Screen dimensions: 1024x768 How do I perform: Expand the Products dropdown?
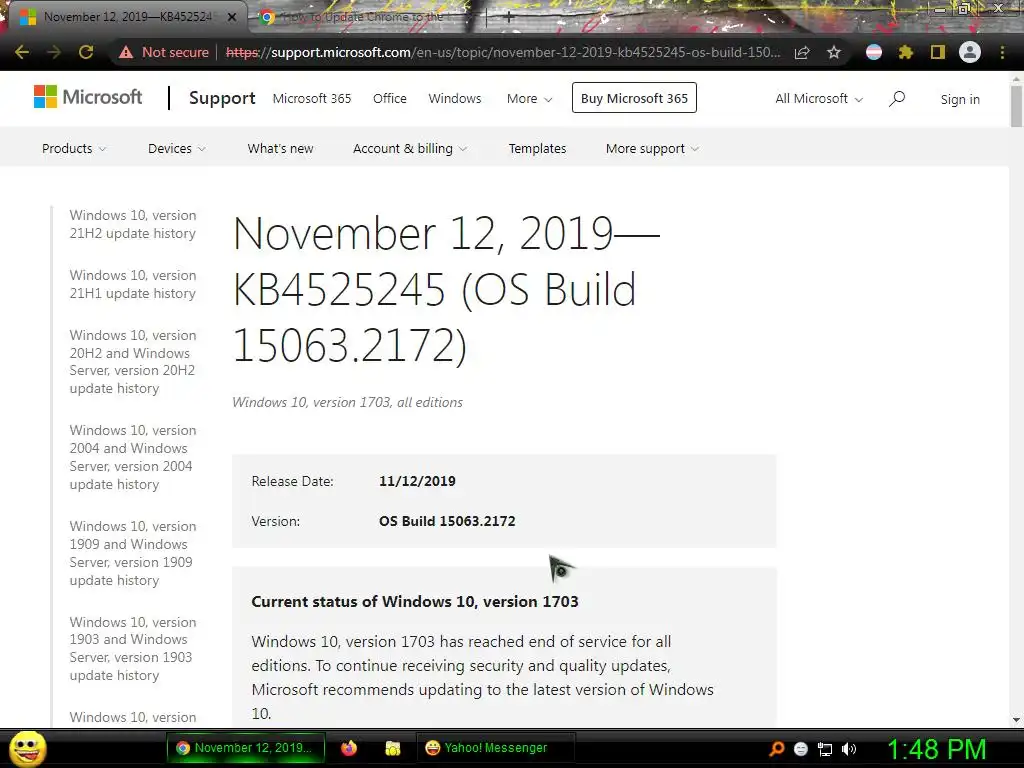[x=74, y=148]
